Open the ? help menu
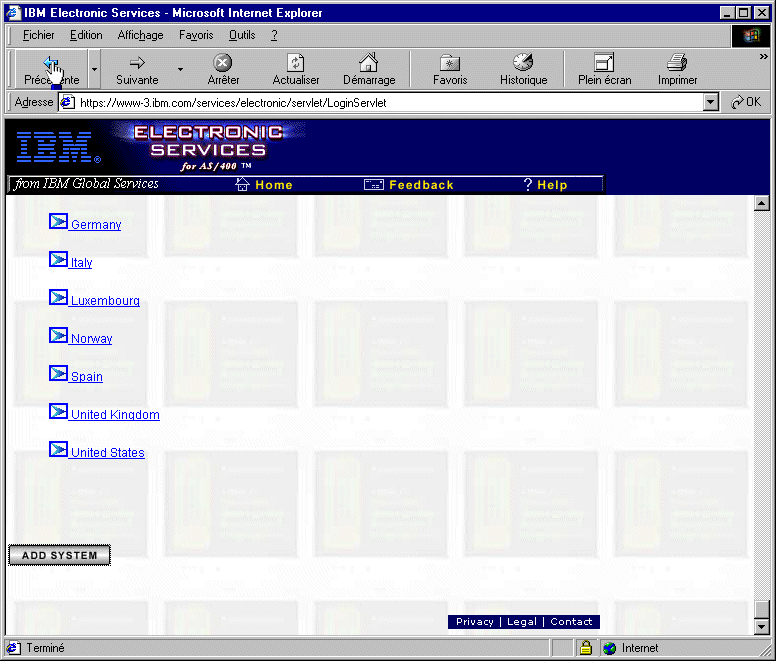776x661 pixels. [274, 35]
